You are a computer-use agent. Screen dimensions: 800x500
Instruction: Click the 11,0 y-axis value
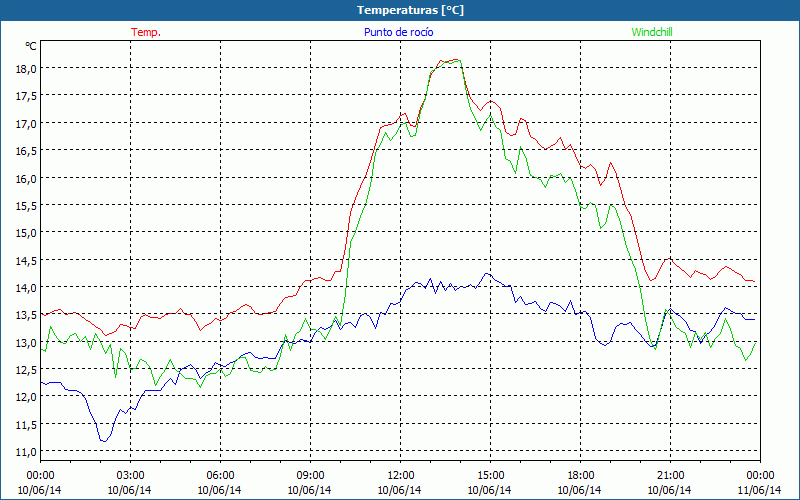point(26,452)
